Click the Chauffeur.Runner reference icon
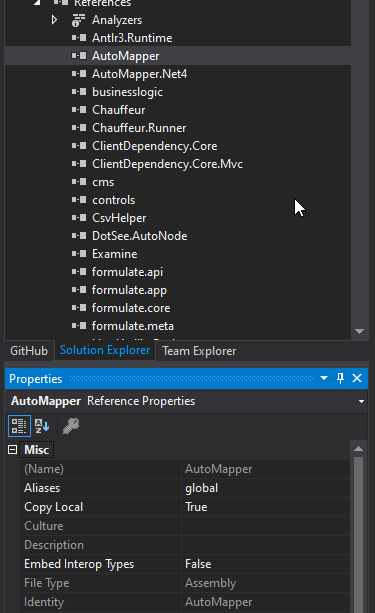The height and width of the screenshot is (613, 375). [x=79, y=128]
